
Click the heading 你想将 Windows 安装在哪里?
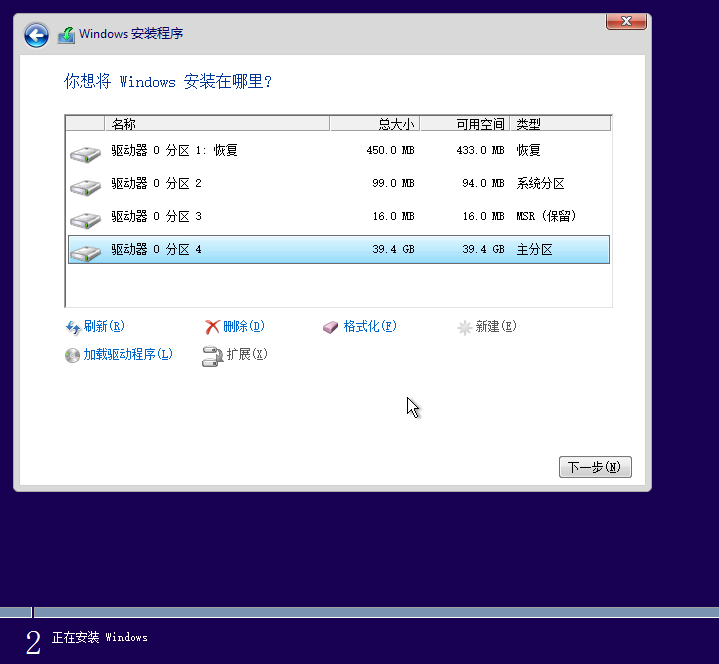click(168, 82)
